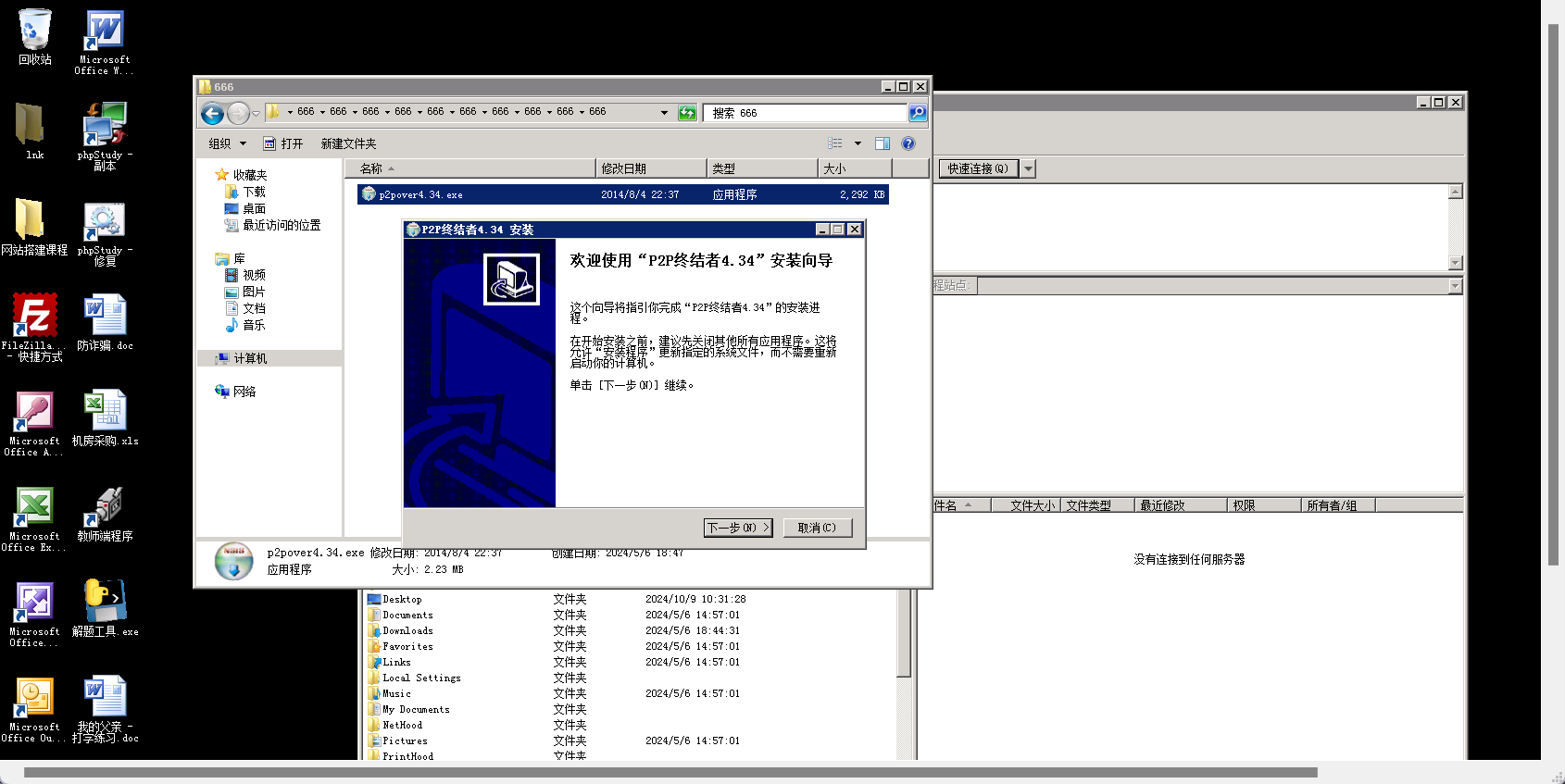Click Explorer back navigation arrow
This screenshot has height=784, width=1565.
pyautogui.click(x=212, y=113)
